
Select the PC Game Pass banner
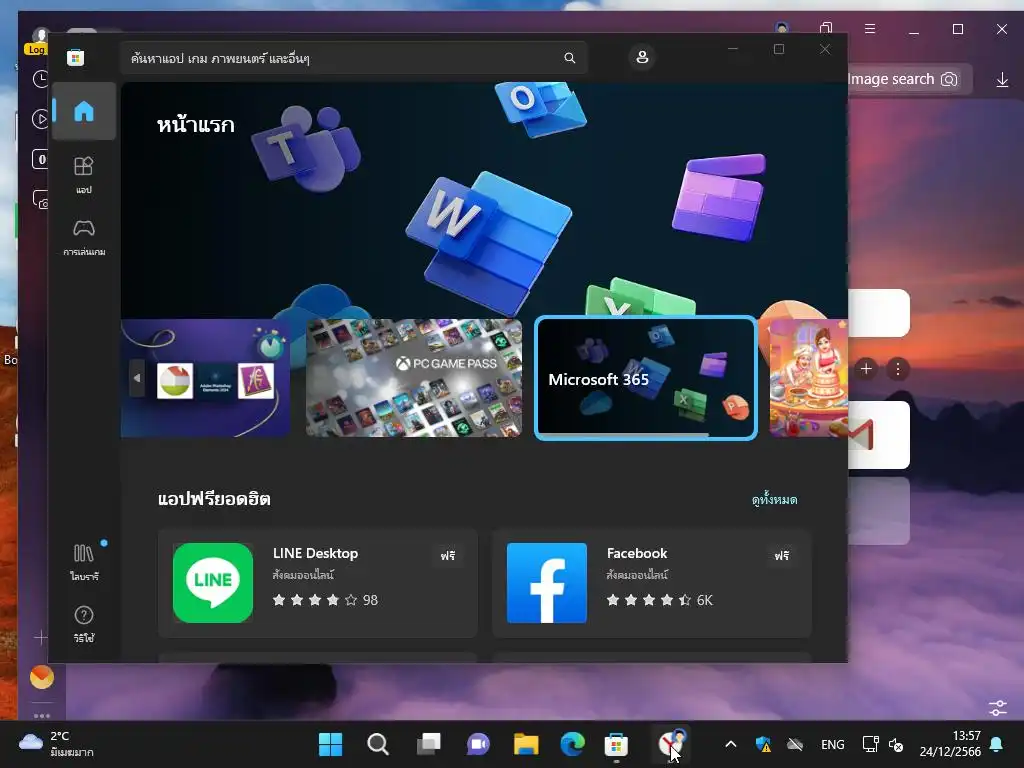(414, 377)
